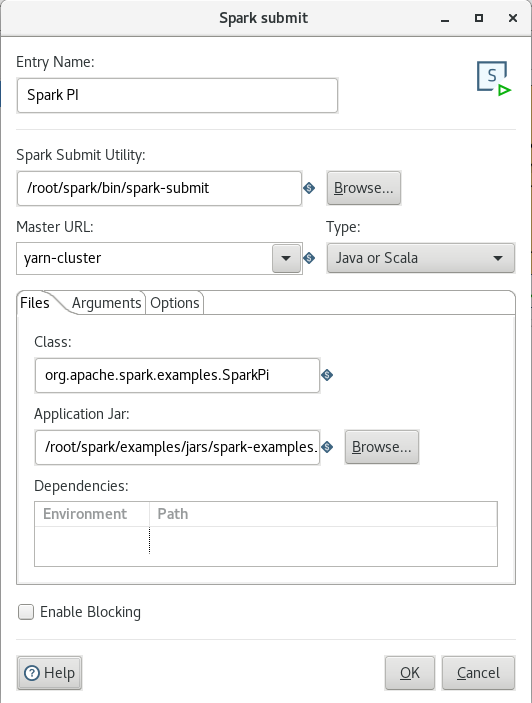
Task: Click variable icon beside Application Jar field
Action: 327,447
